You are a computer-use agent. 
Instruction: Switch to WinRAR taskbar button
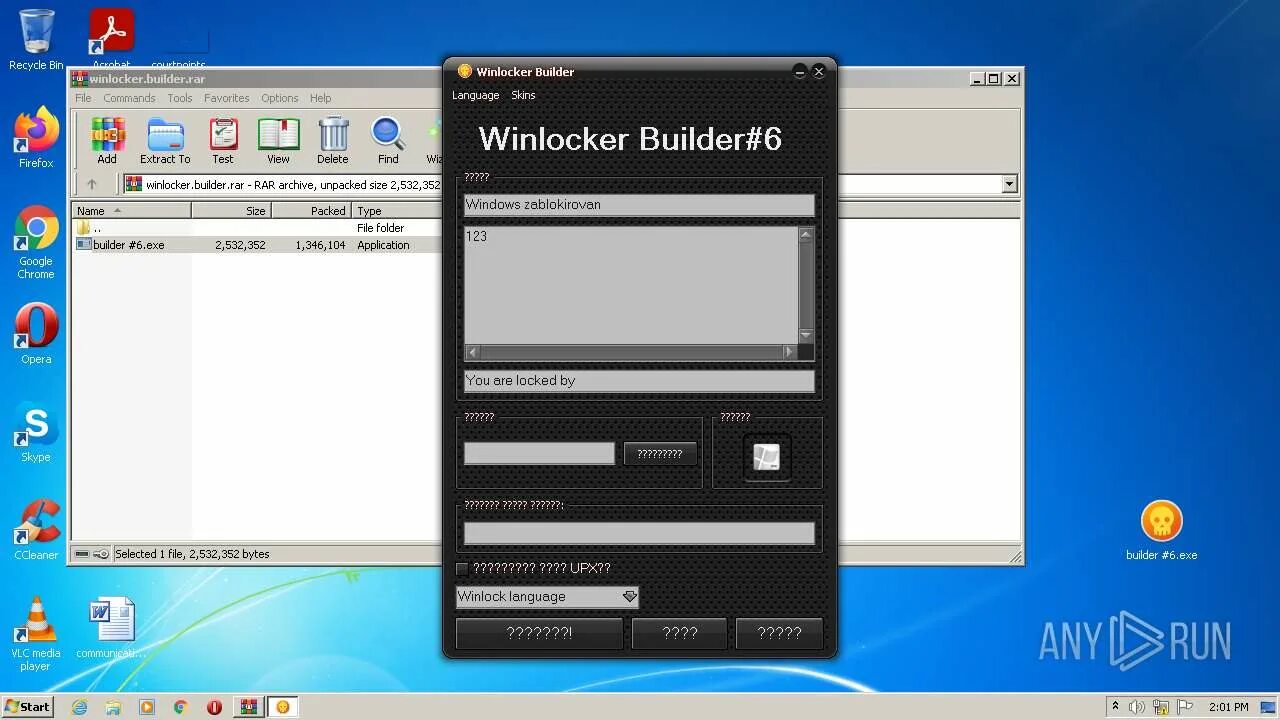(x=248, y=707)
